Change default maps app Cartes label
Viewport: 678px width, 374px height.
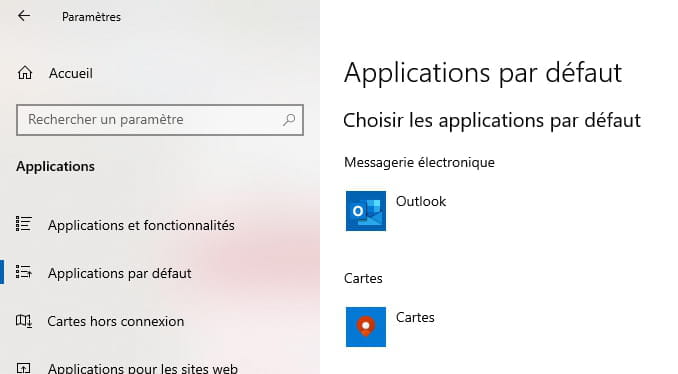click(415, 317)
